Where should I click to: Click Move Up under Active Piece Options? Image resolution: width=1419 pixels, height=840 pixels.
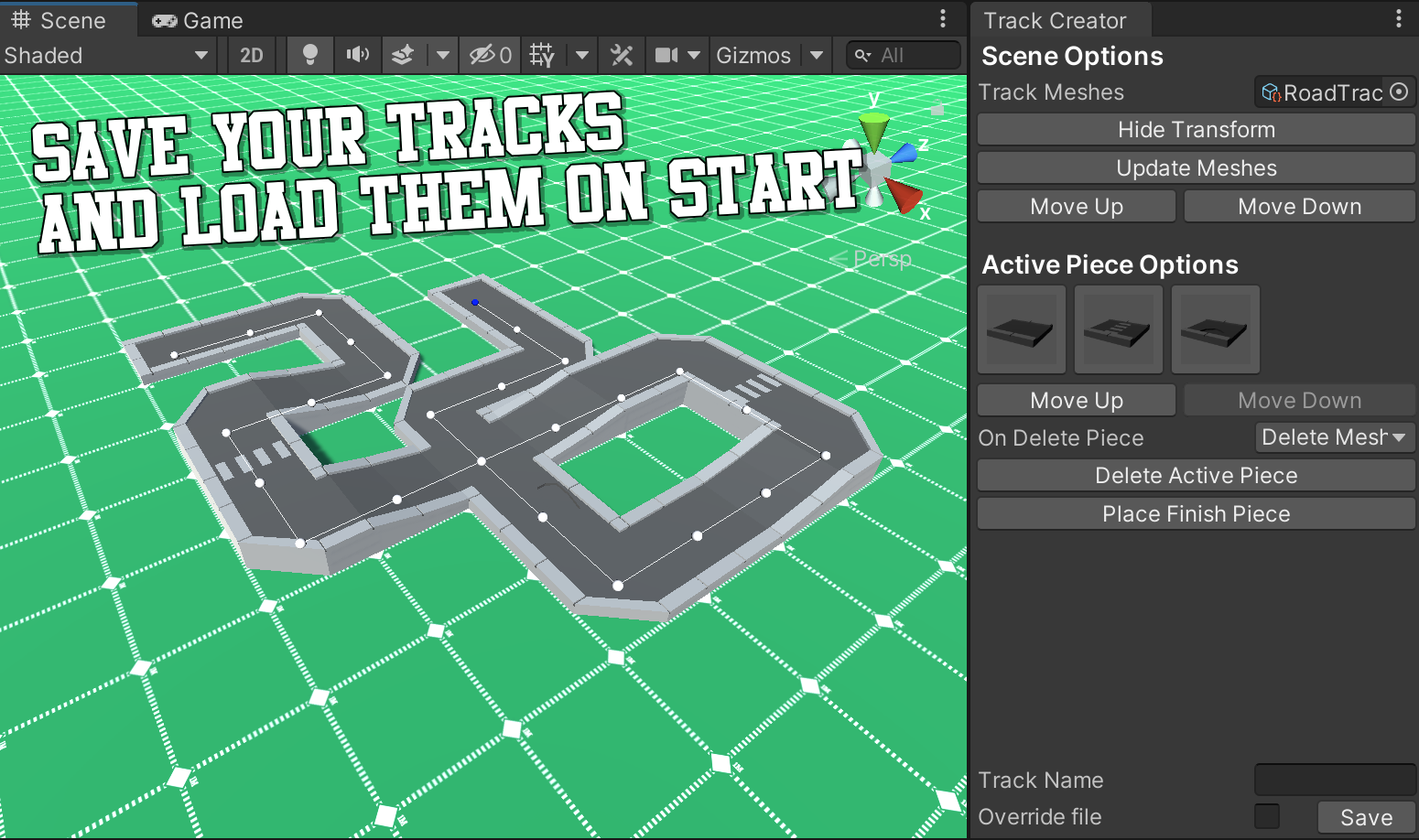[x=1077, y=401]
